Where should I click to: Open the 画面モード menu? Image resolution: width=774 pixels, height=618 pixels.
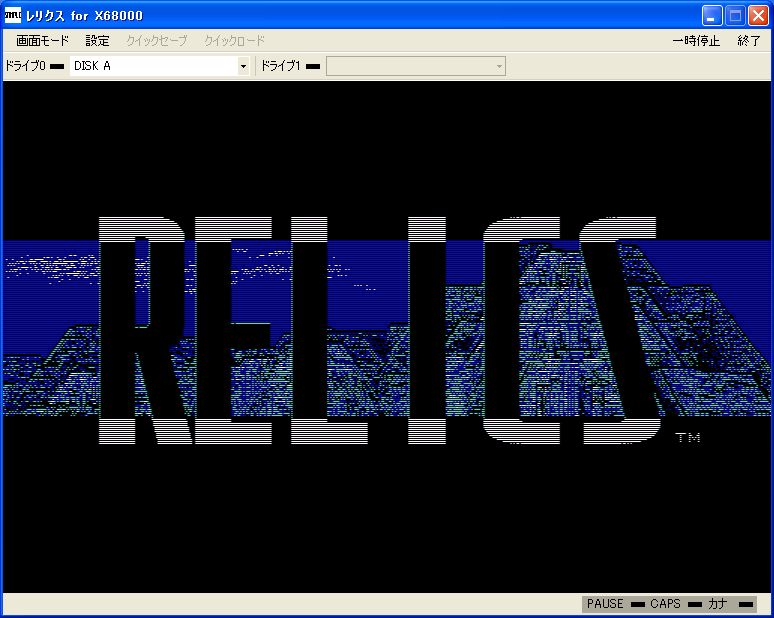[x=42, y=41]
